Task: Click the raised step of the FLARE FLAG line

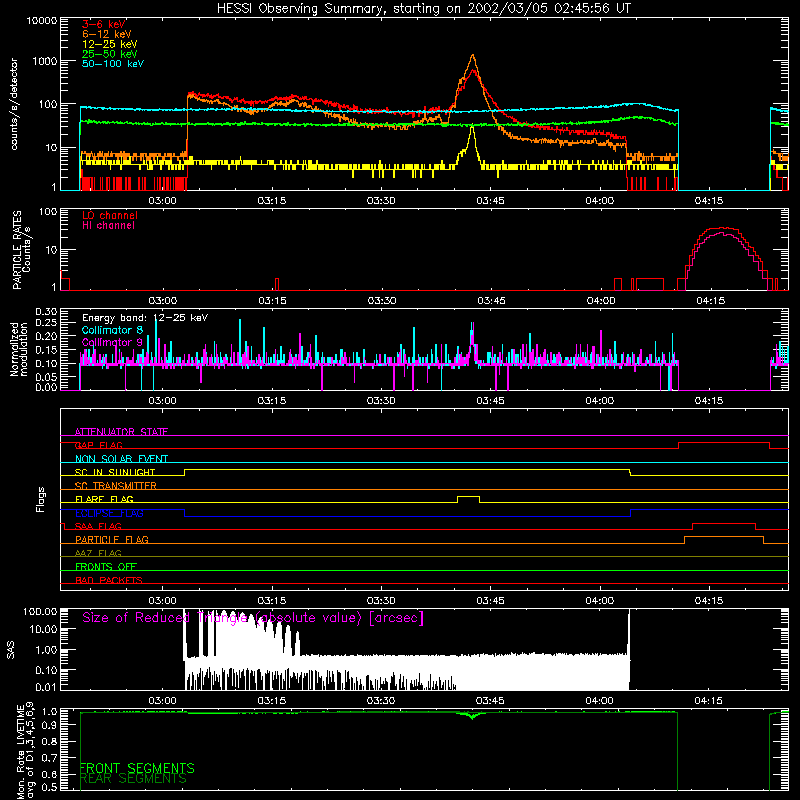Action: click(x=468, y=496)
